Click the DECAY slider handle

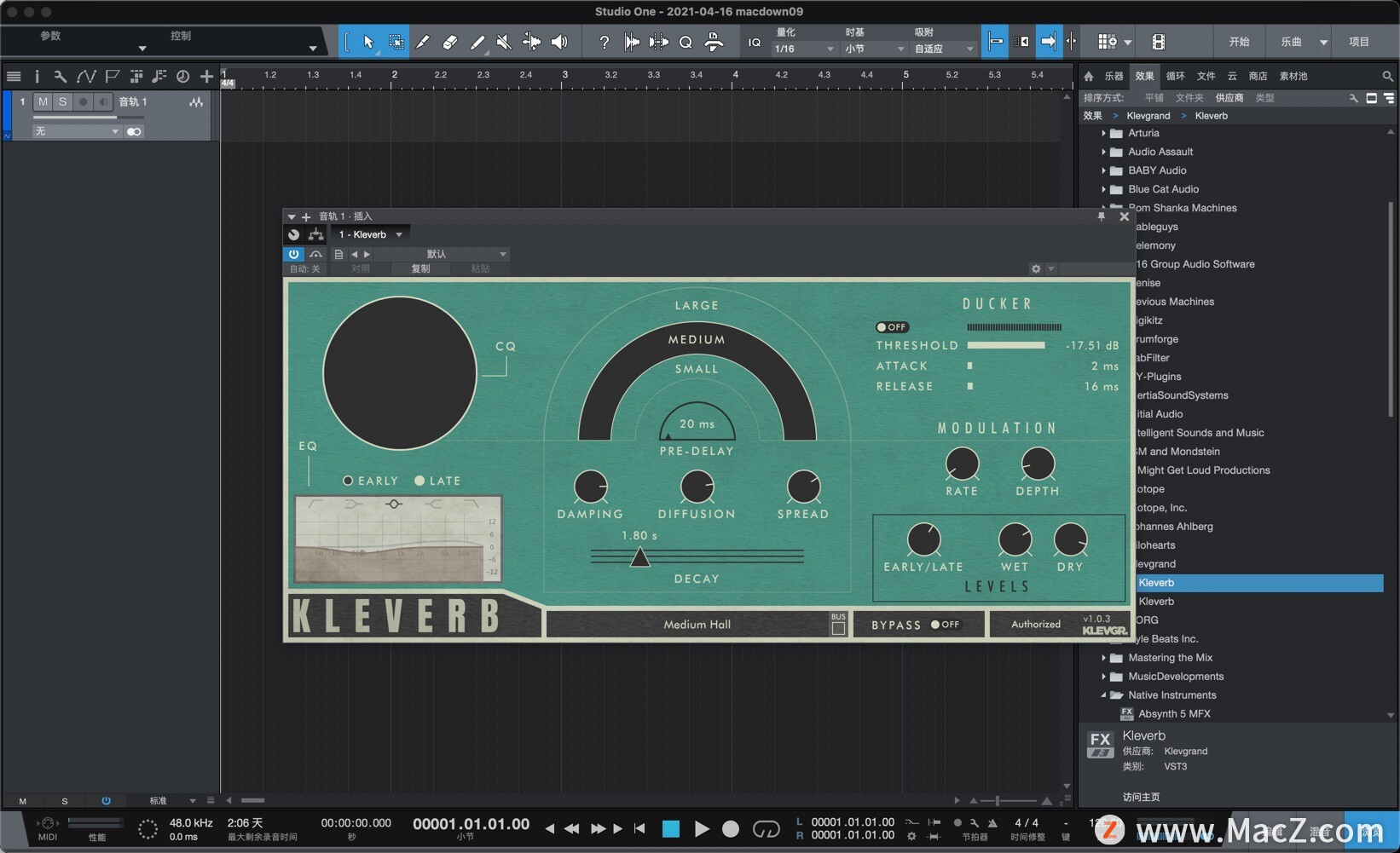tap(639, 557)
